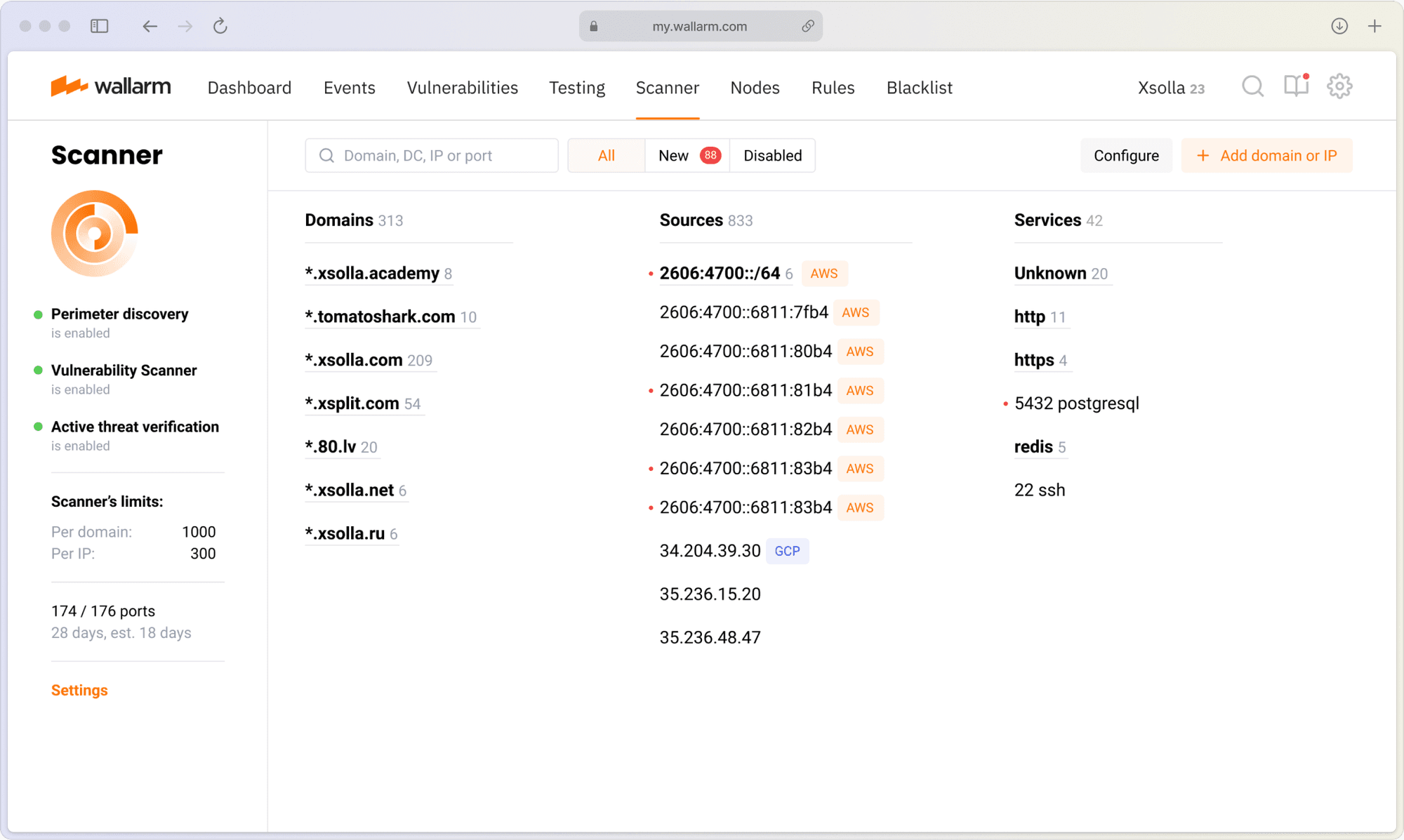The width and height of the screenshot is (1404, 840).
Task: Click the browser sidebar toggle icon
Action: pyautogui.click(x=100, y=26)
